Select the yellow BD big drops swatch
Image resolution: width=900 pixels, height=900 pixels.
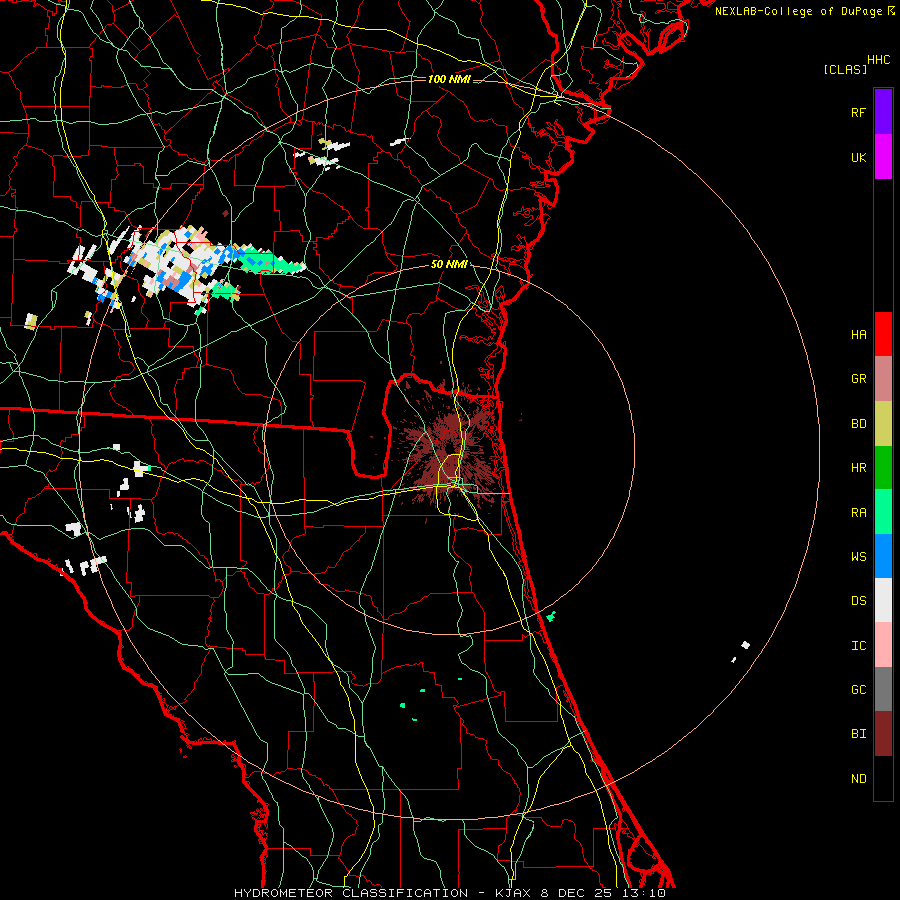pos(883,424)
